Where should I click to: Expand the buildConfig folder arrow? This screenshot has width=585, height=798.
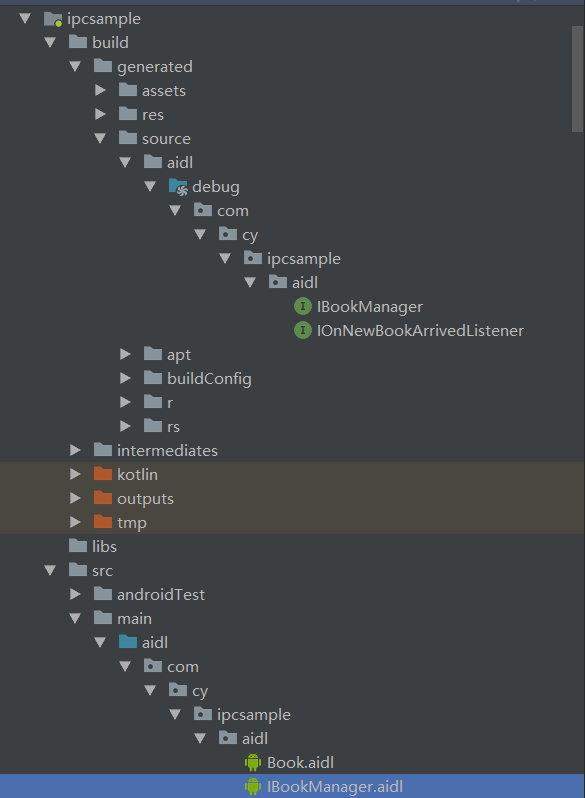(125, 378)
